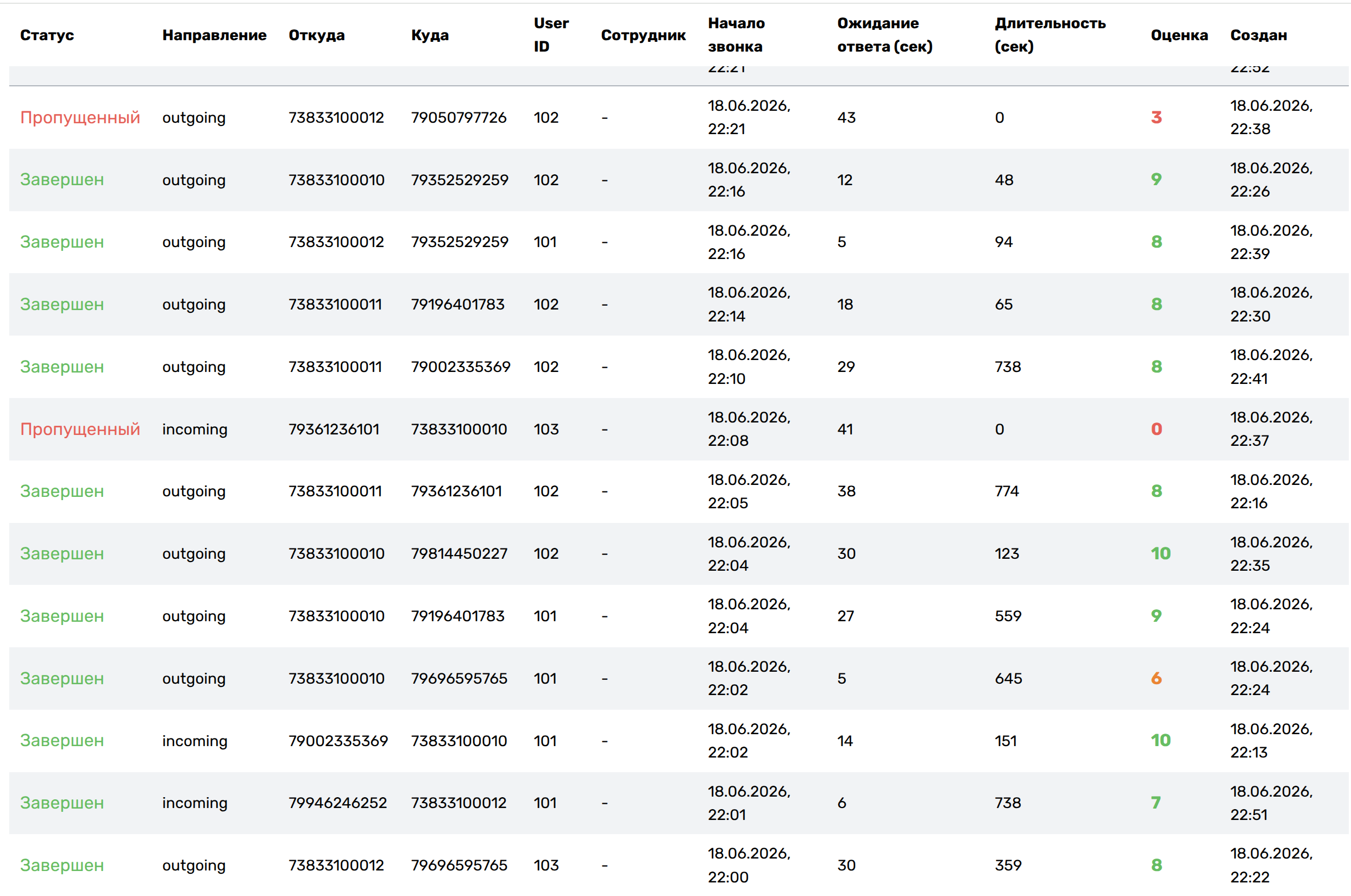
Task: Click orange rating 6
Action: click(x=1156, y=678)
